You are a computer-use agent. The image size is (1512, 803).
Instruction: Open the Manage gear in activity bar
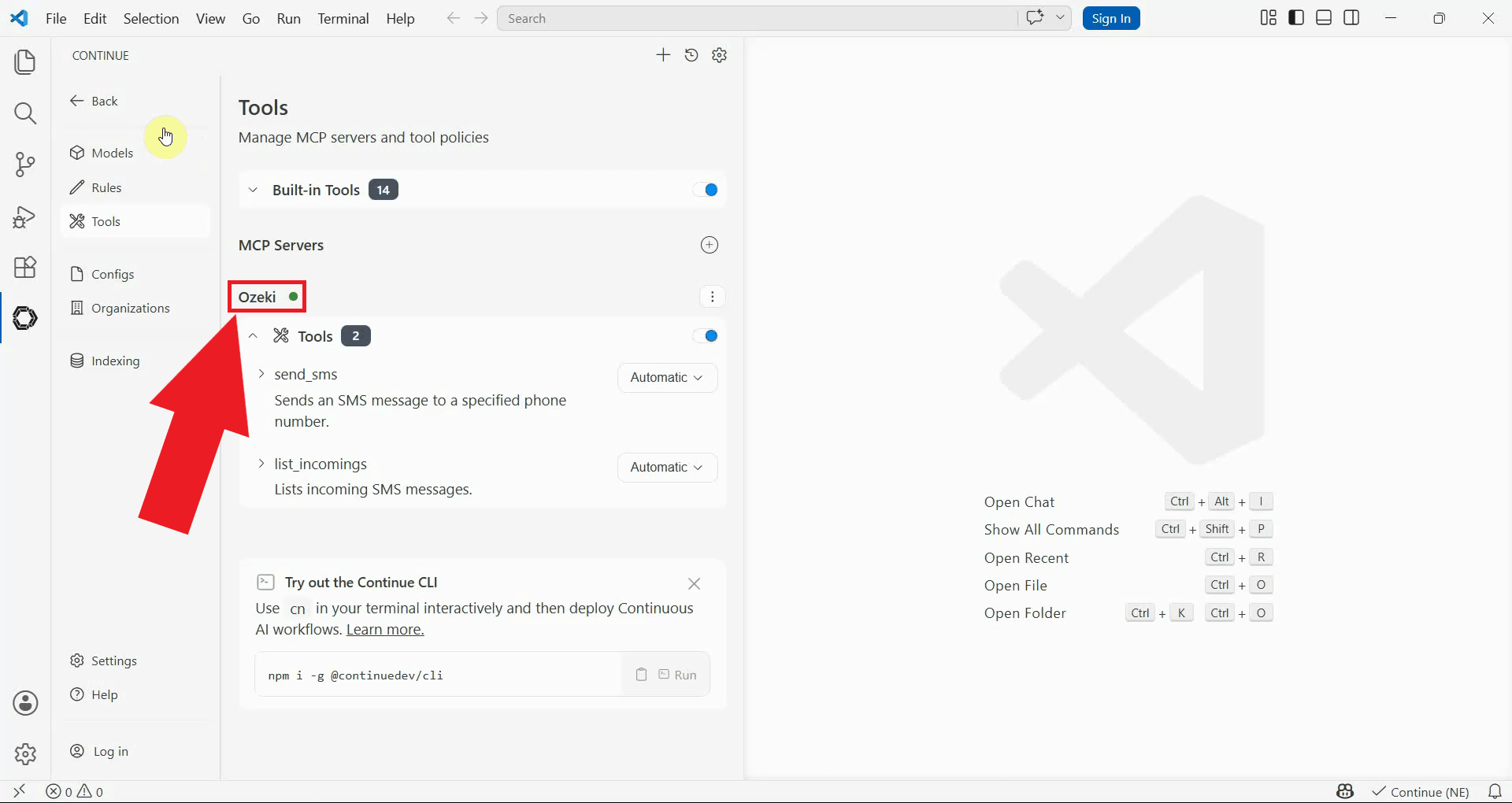pyautogui.click(x=25, y=754)
